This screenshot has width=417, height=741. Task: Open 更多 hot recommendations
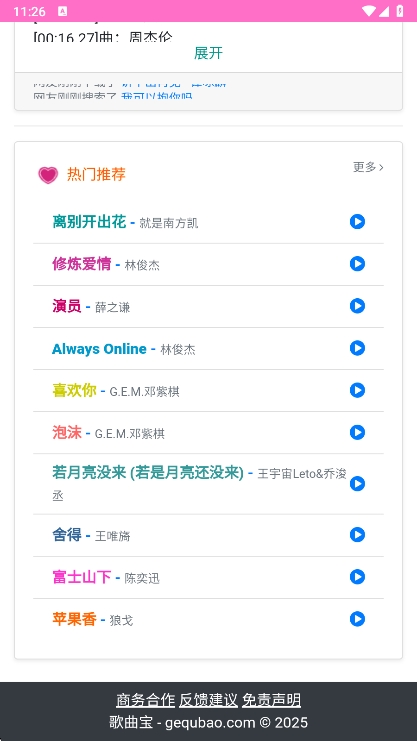click(x=368, y=167)
